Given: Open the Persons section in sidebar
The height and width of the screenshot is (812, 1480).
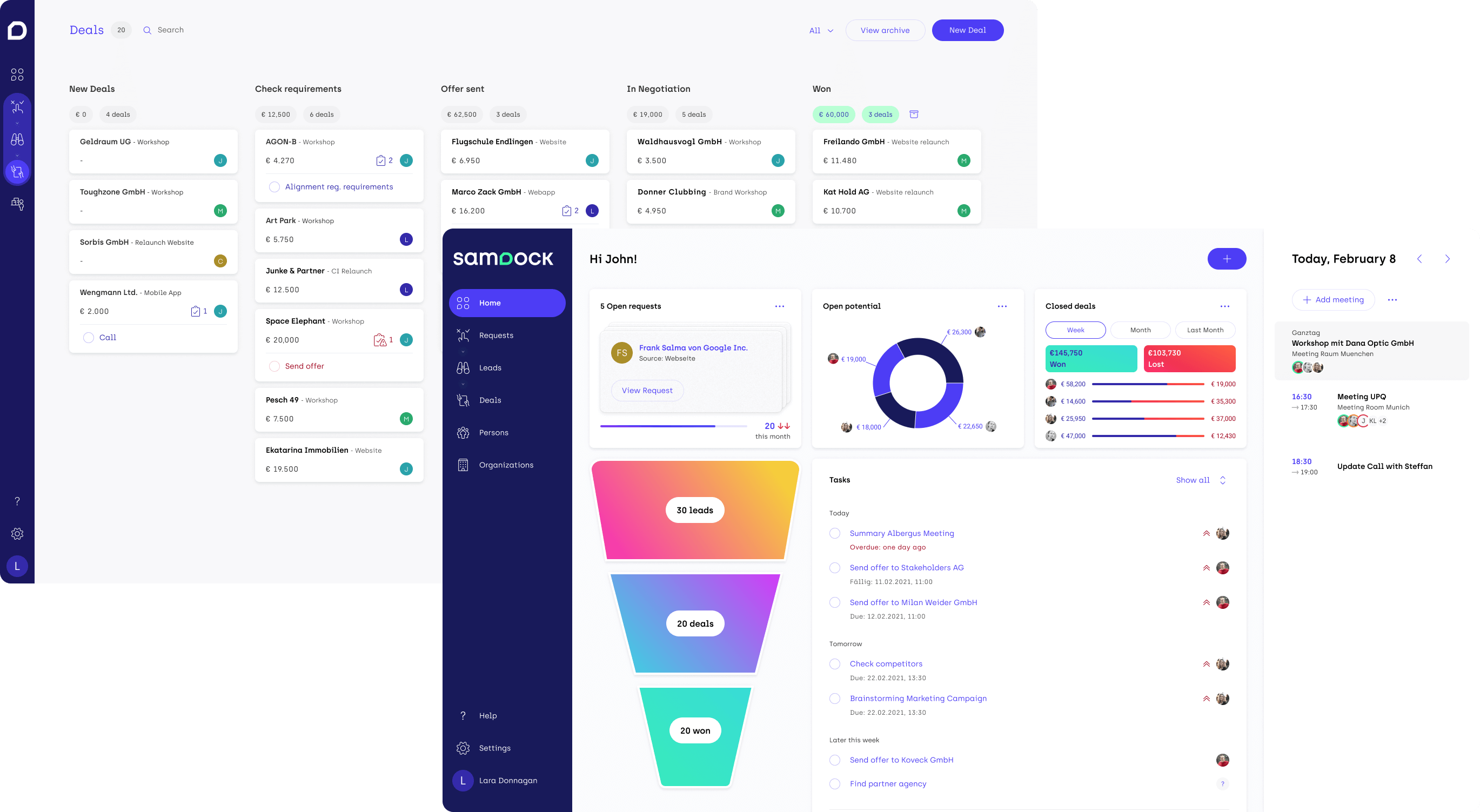Looking at the screenshot, I should point(493,432).
